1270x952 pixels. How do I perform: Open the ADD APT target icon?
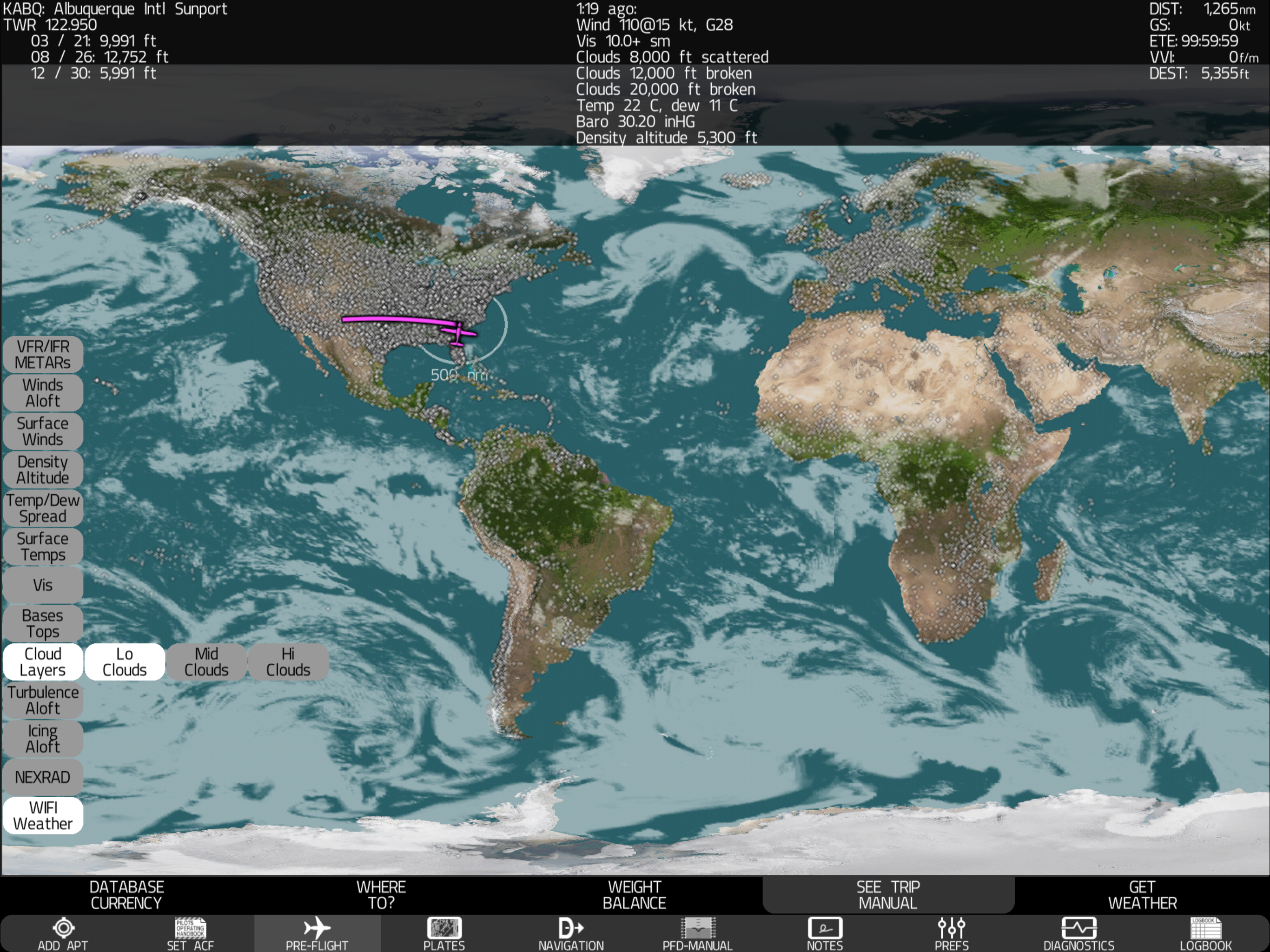pos(63,928)
